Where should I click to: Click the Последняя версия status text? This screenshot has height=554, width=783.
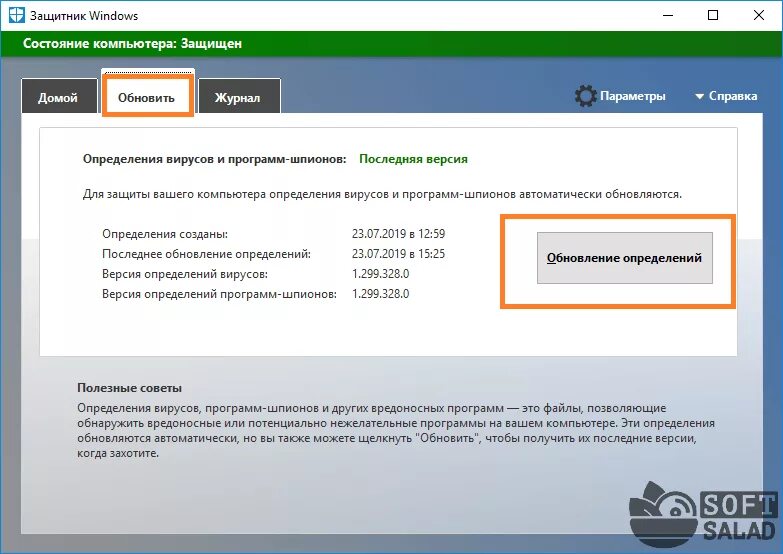413,159
